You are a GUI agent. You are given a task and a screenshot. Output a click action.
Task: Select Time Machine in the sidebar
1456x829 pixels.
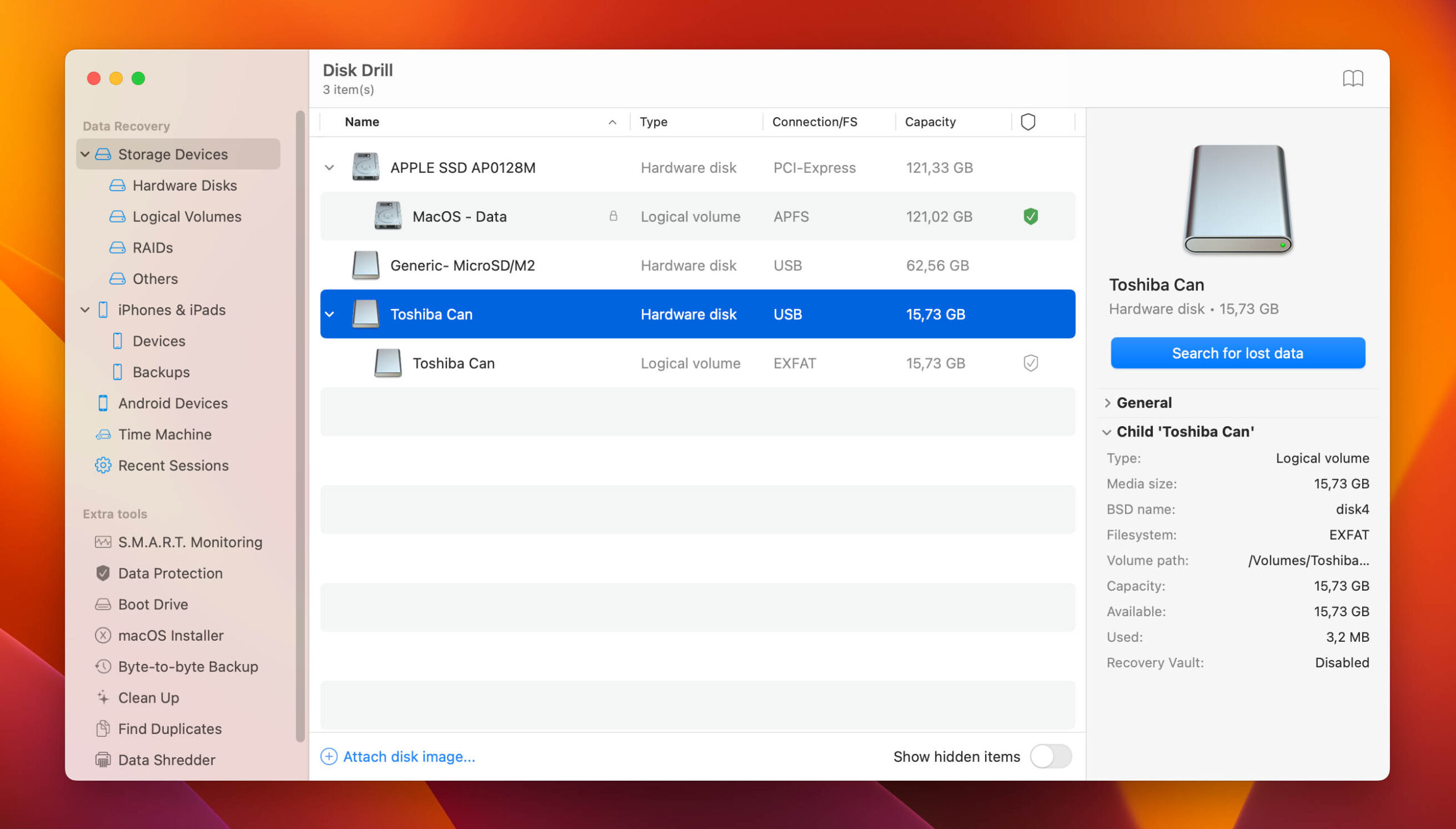[x=164, y=435]
